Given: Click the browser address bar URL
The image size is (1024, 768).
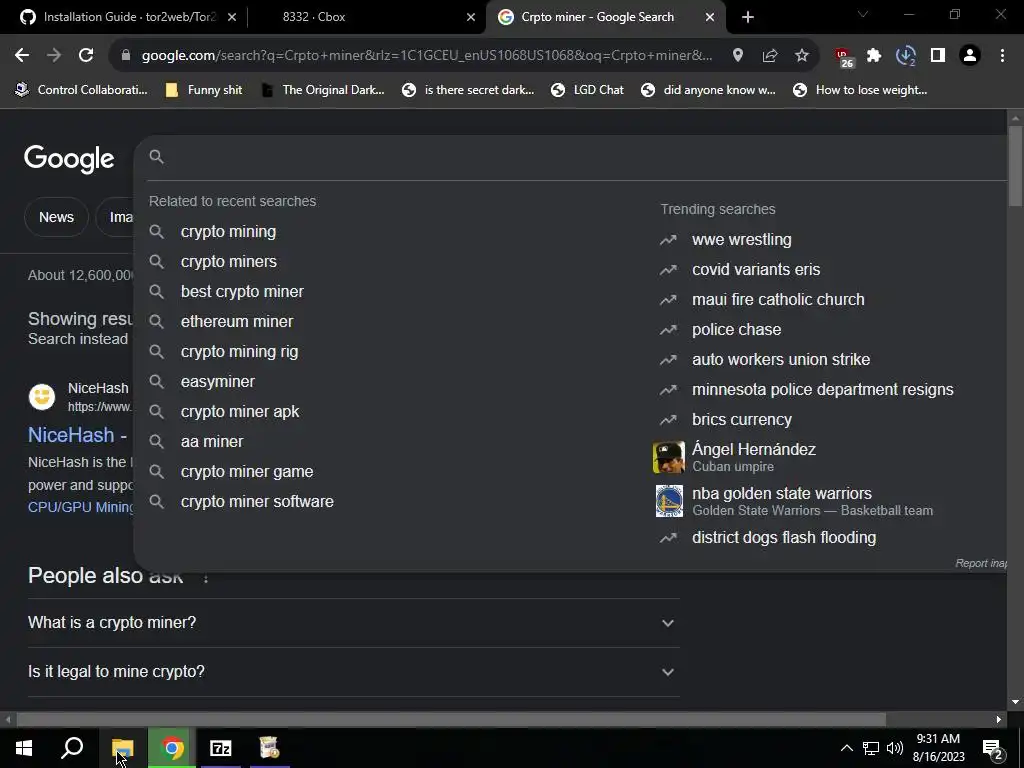Looking at the screenshot, I should (427, 56).
